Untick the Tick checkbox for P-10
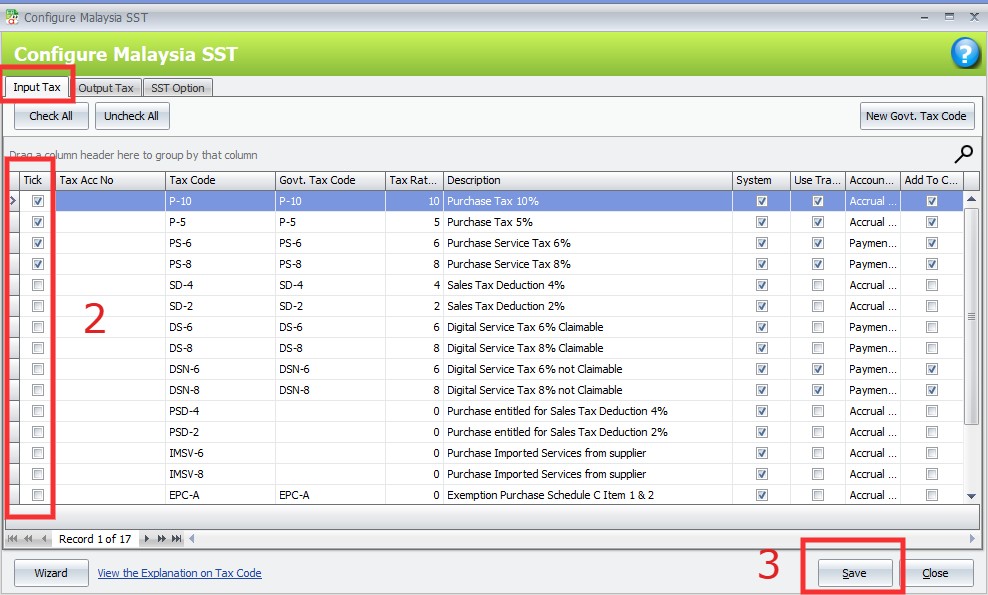The height and width of the screenshot is (595, 988). [38, 201]
